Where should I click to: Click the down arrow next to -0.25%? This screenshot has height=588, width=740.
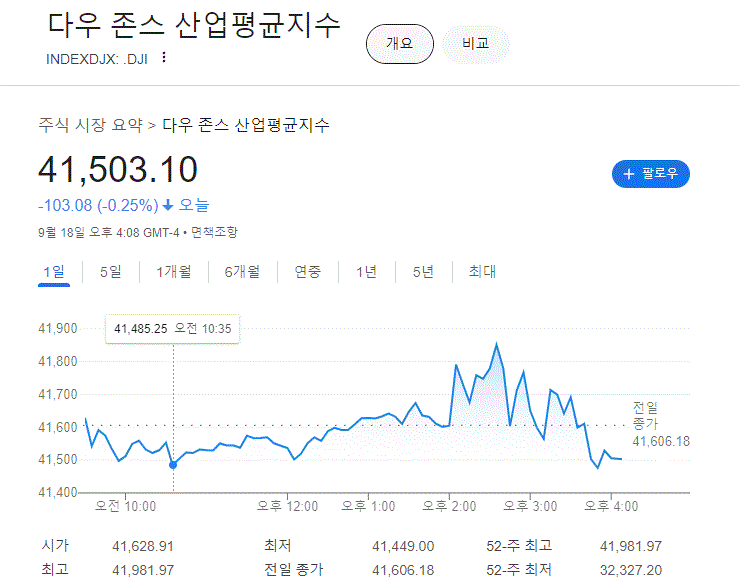pyautogui.click(x=168, y=205)
